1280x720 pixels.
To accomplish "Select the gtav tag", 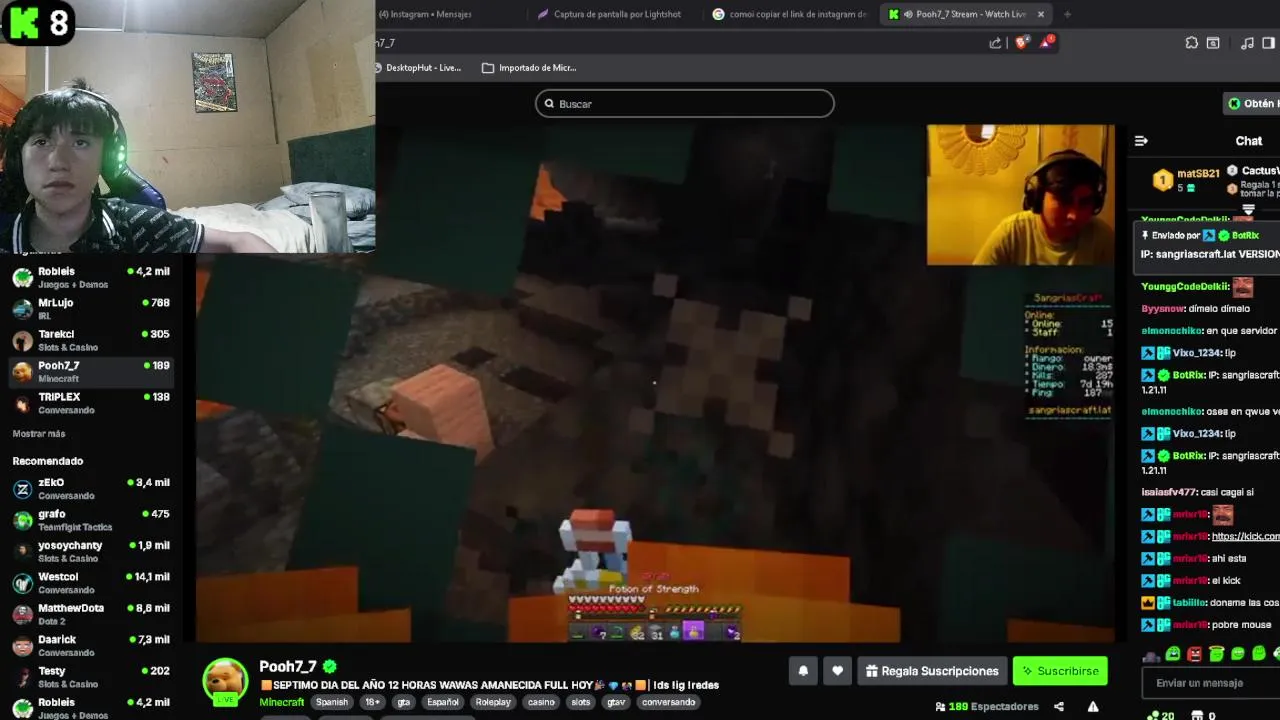I will [x=616, y=702].
